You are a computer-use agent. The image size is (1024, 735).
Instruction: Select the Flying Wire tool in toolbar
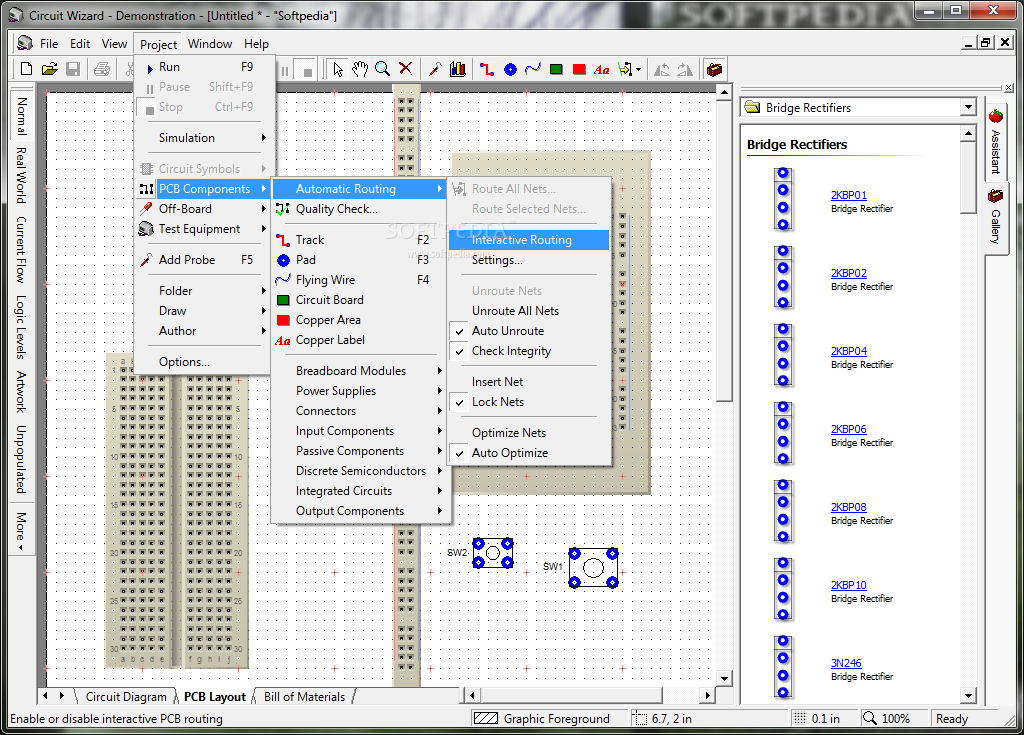point(533,69)
